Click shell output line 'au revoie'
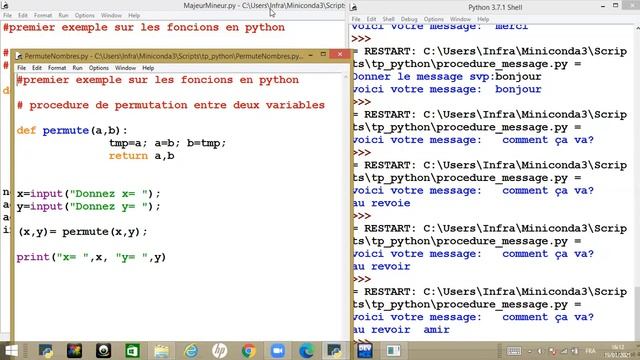This screenshot has height=360, width=640. 381,203
